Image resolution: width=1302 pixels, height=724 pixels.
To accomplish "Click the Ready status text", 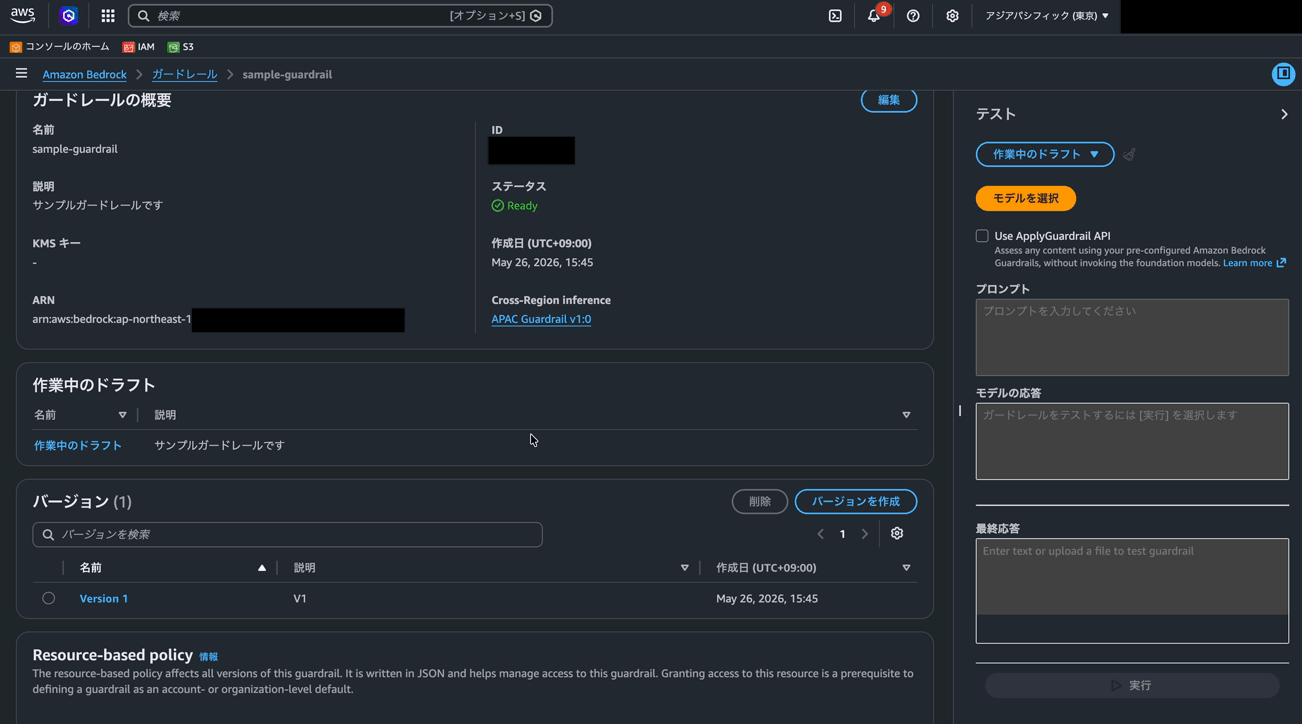I will pyautogui.click(x=522, y=206).
